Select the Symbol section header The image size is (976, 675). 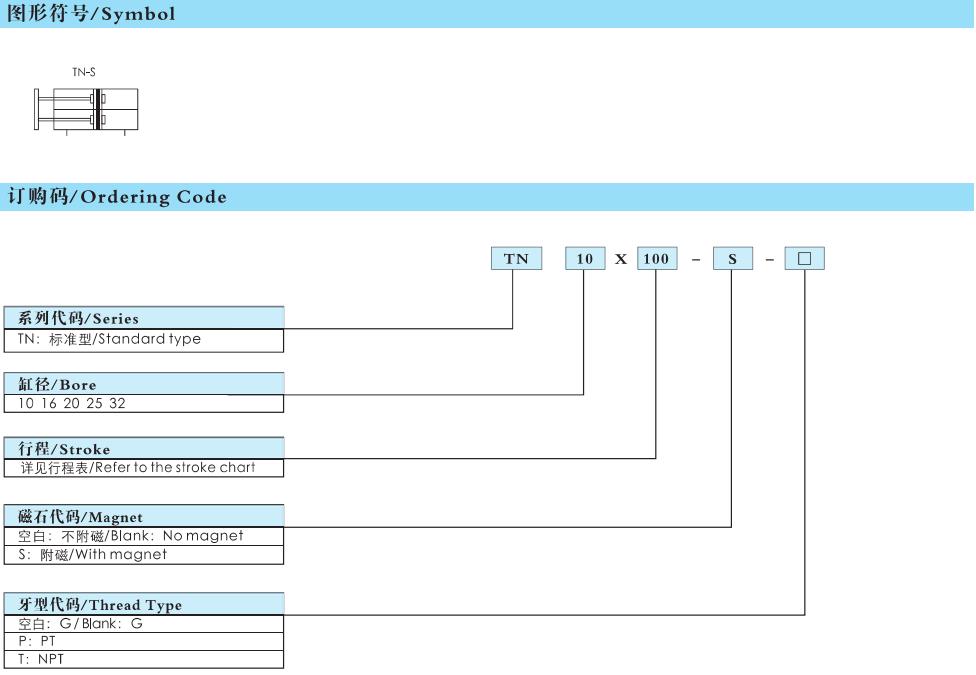click(x=92, y=14)
